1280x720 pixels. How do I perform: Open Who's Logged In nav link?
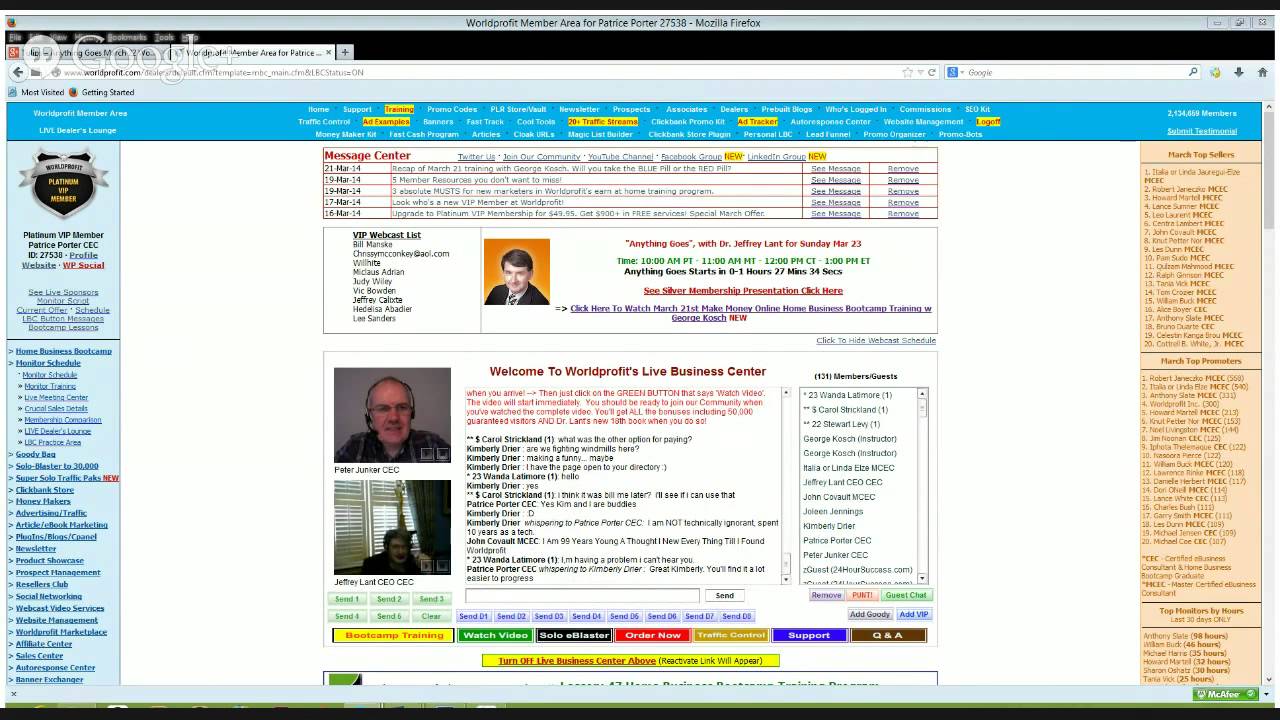click(x=856, y=110)
